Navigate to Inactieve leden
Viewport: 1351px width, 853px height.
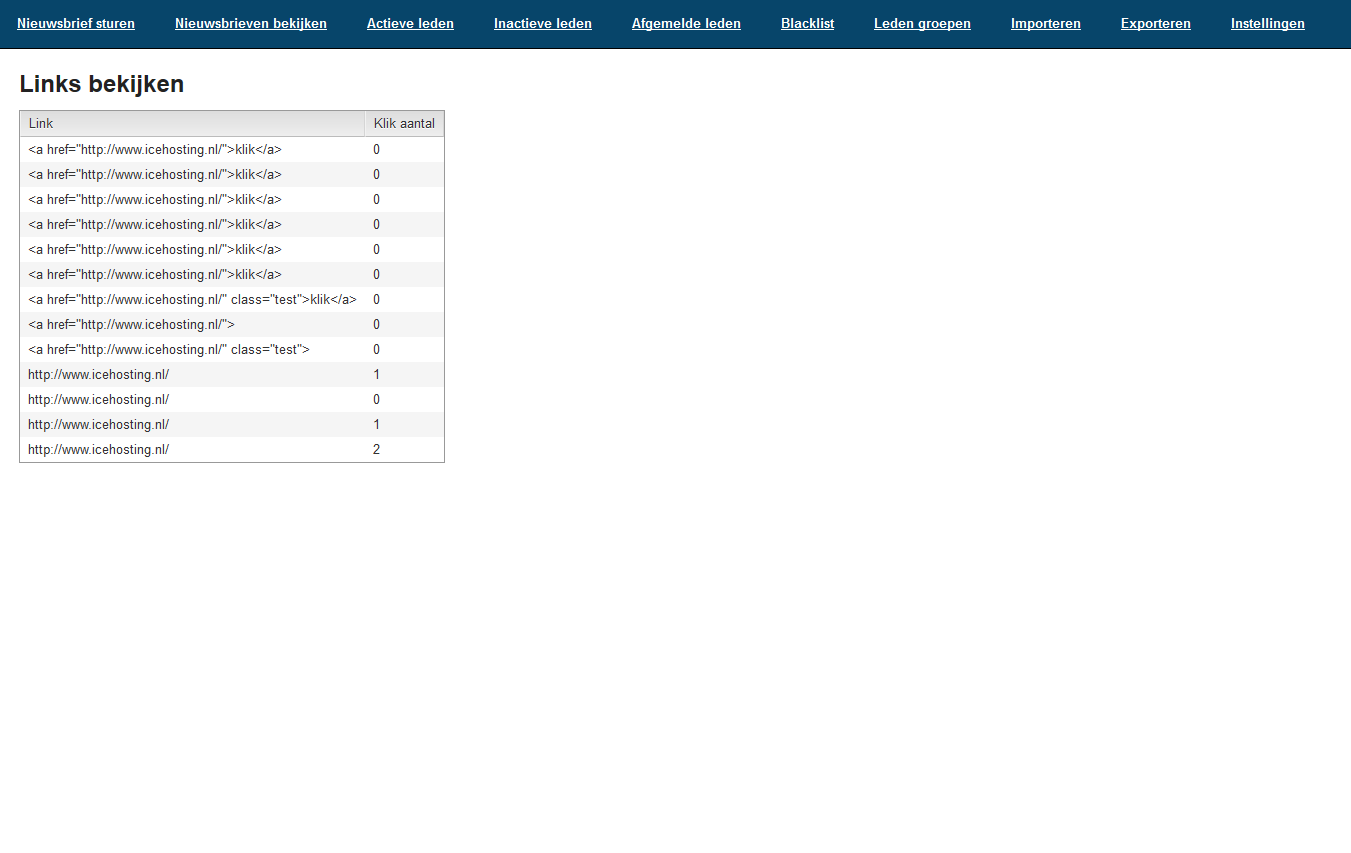click(543, 23)
